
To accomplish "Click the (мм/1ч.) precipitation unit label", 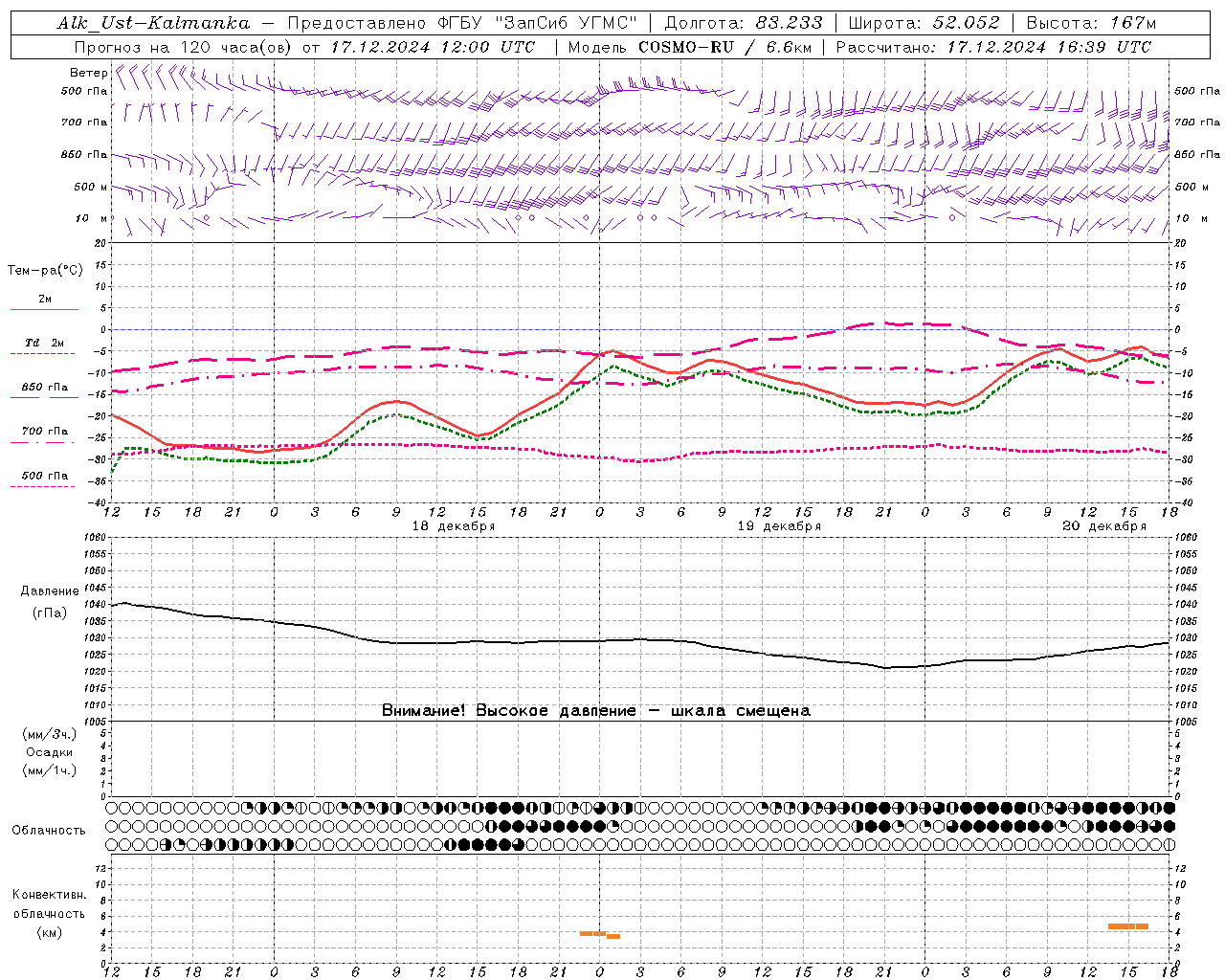I will [x=49, y=770].
